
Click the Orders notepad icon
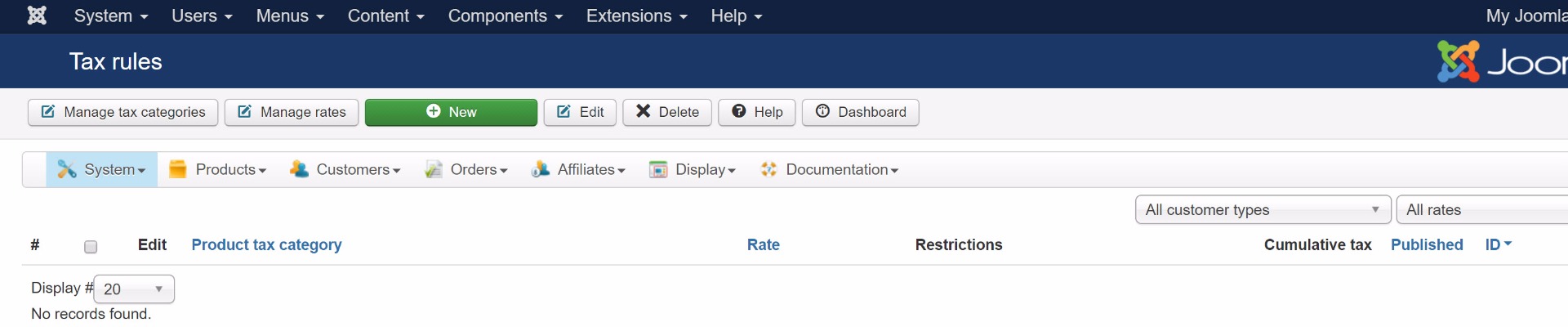coord(434,169)
